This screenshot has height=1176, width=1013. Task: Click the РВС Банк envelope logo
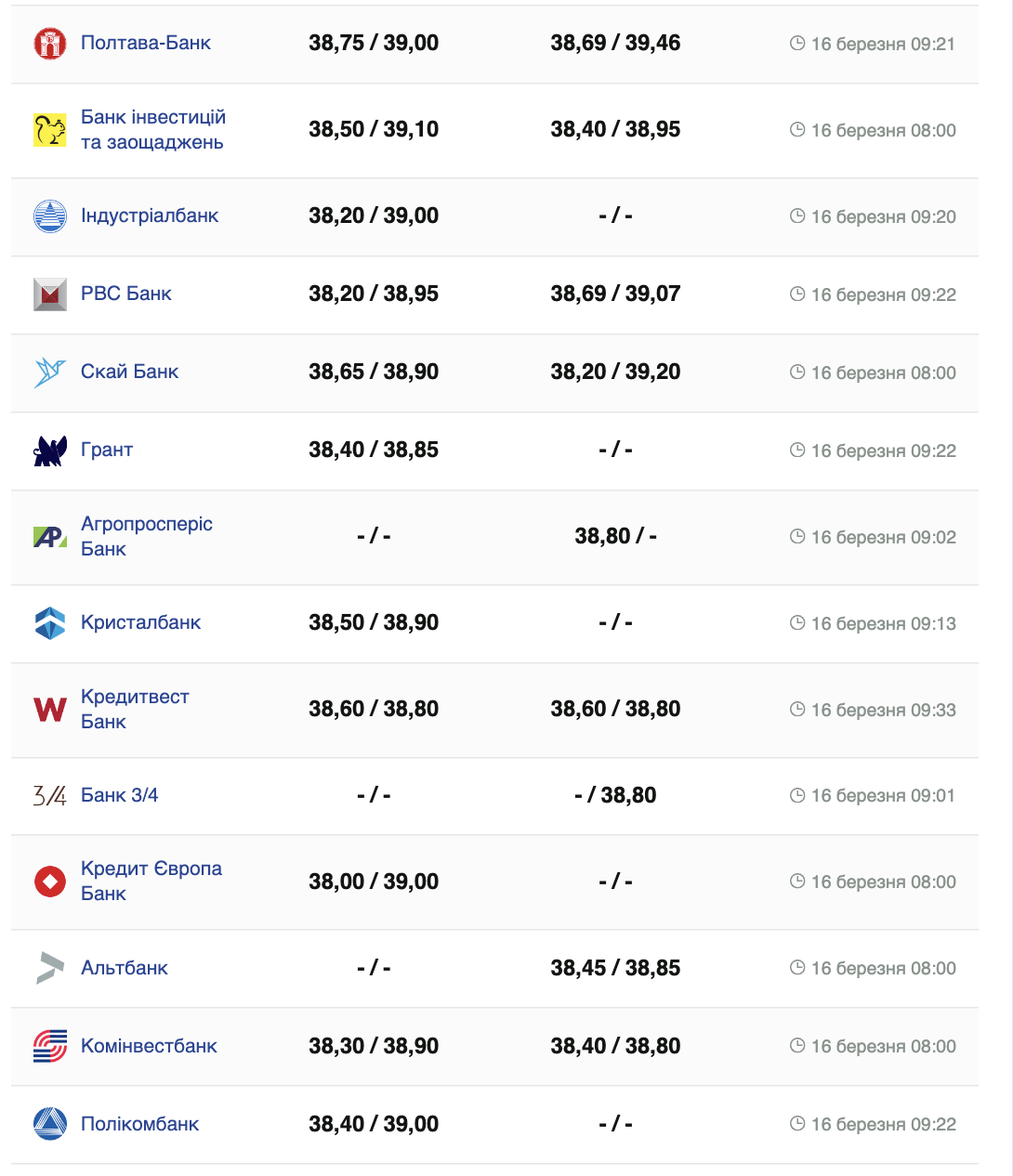pos(50,294)
